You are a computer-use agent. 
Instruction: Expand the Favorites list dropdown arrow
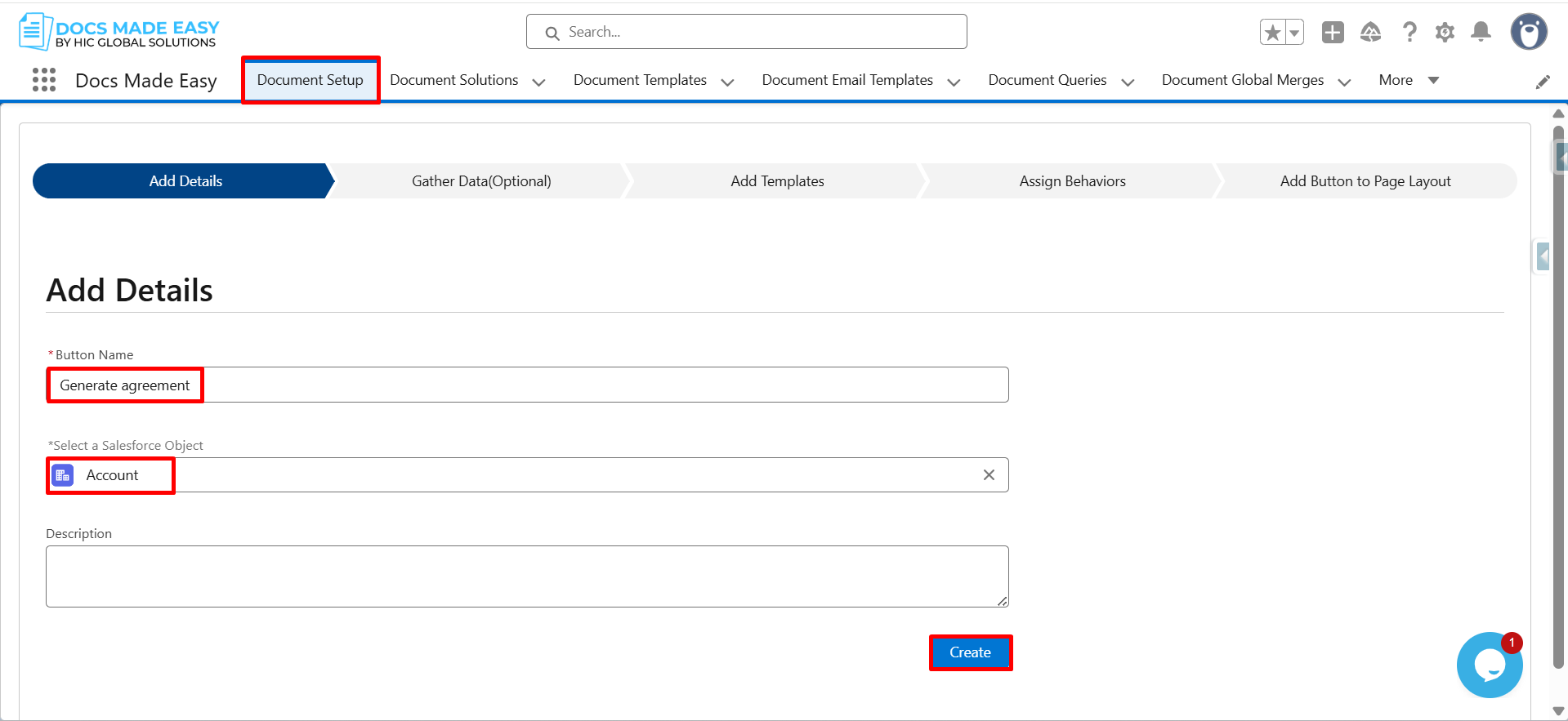click(1294, 33)
